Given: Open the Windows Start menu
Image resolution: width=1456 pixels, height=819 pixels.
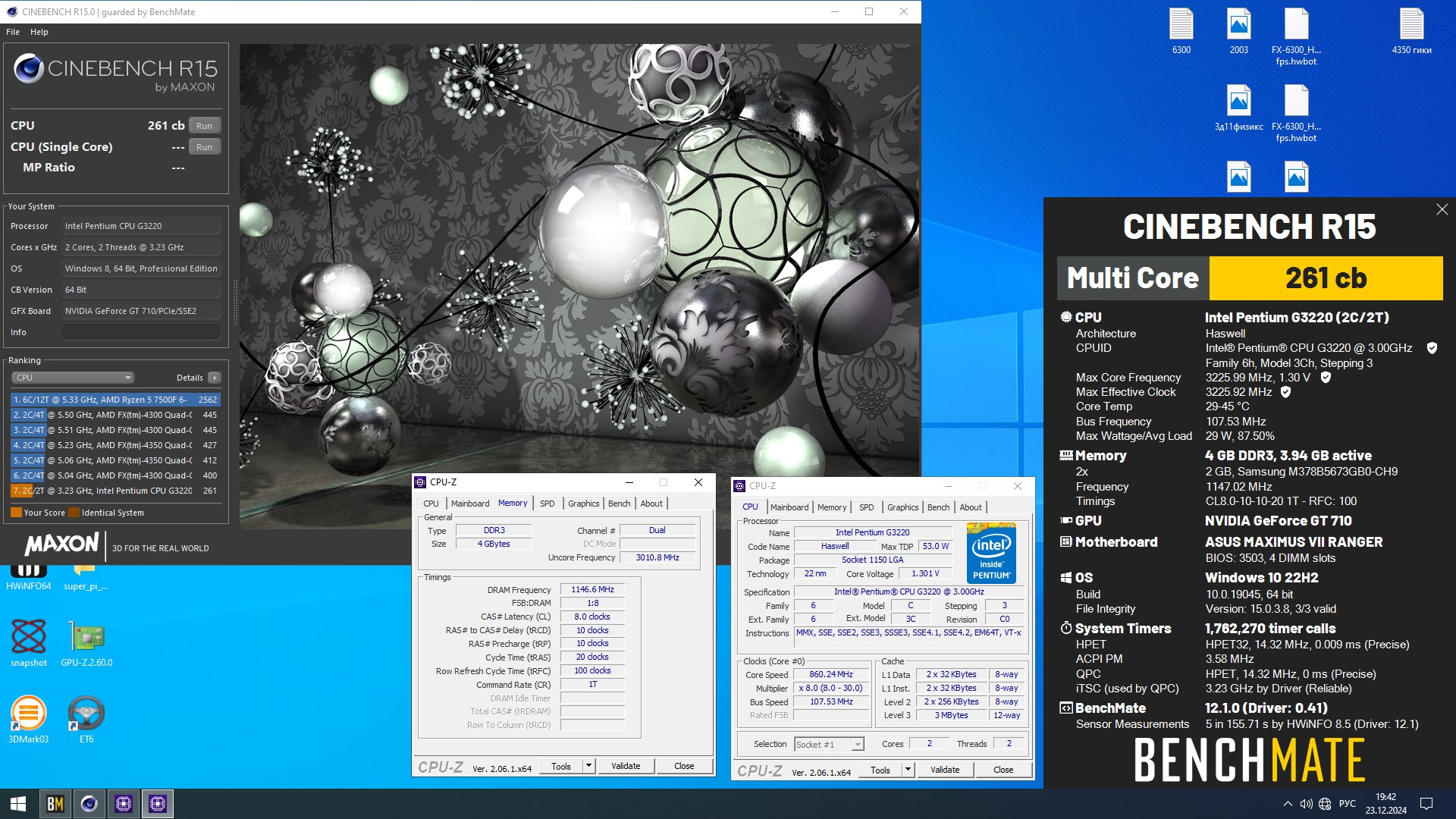Looking at the screenshot, I should pos(18,804).
